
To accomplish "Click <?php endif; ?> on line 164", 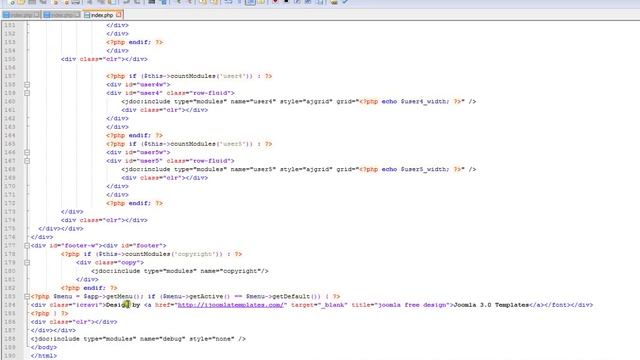I will (x=134, y=135).
